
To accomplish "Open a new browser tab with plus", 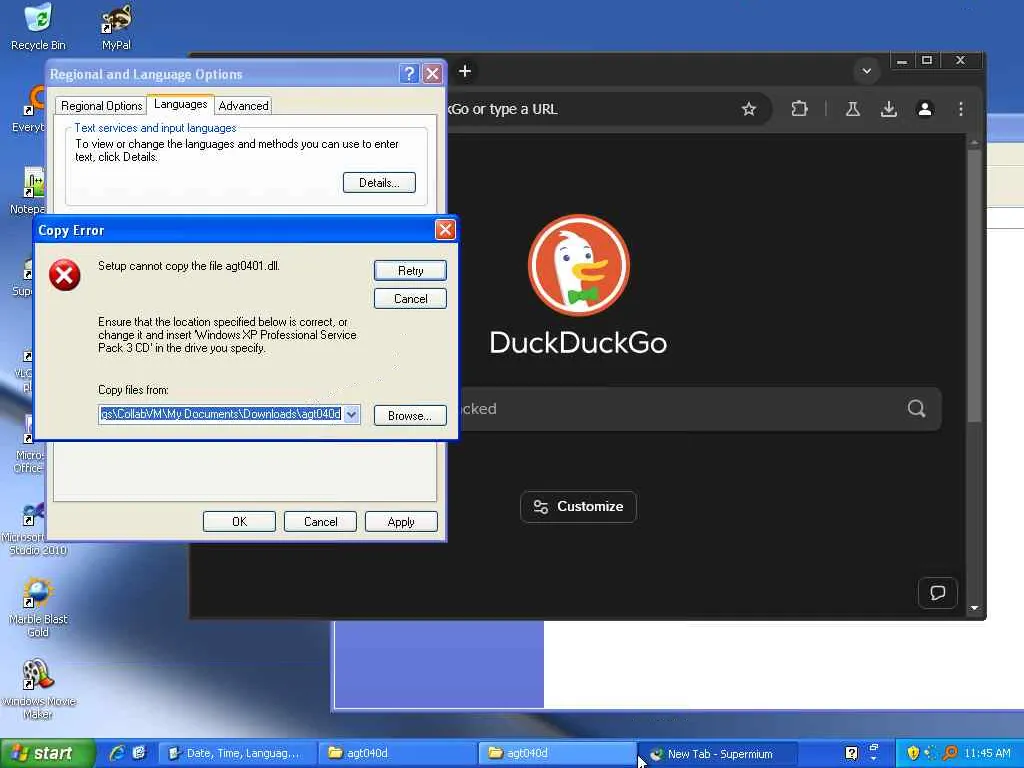I will pos(464,71).
